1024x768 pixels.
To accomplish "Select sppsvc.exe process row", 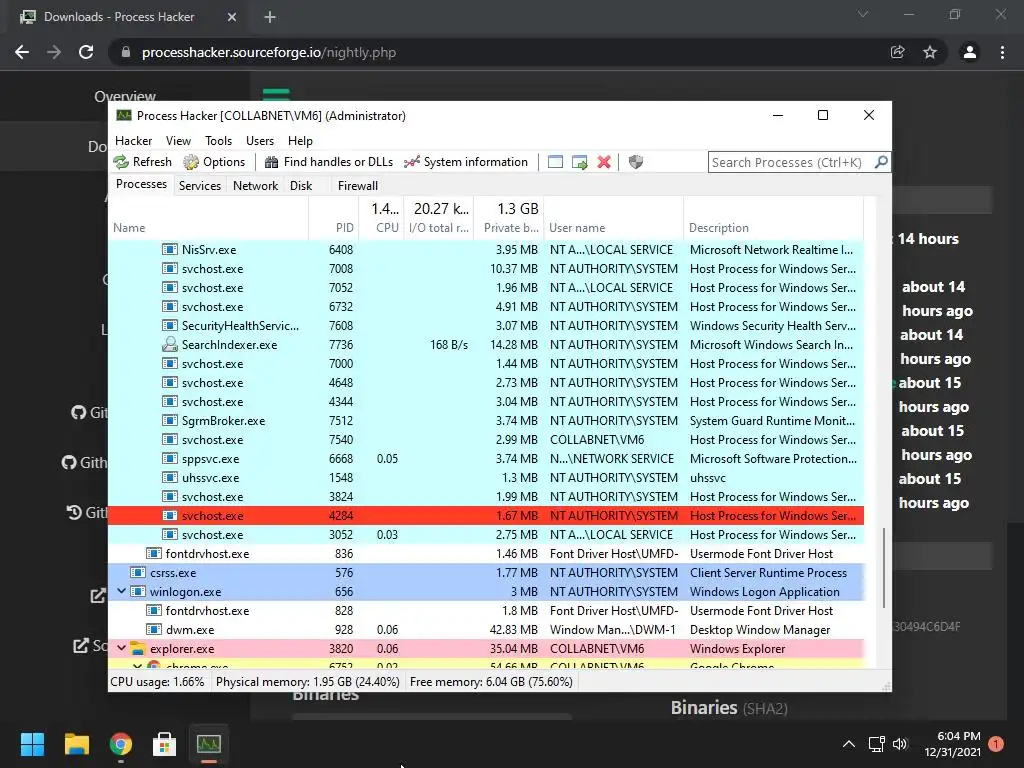I will coord(486,458).
